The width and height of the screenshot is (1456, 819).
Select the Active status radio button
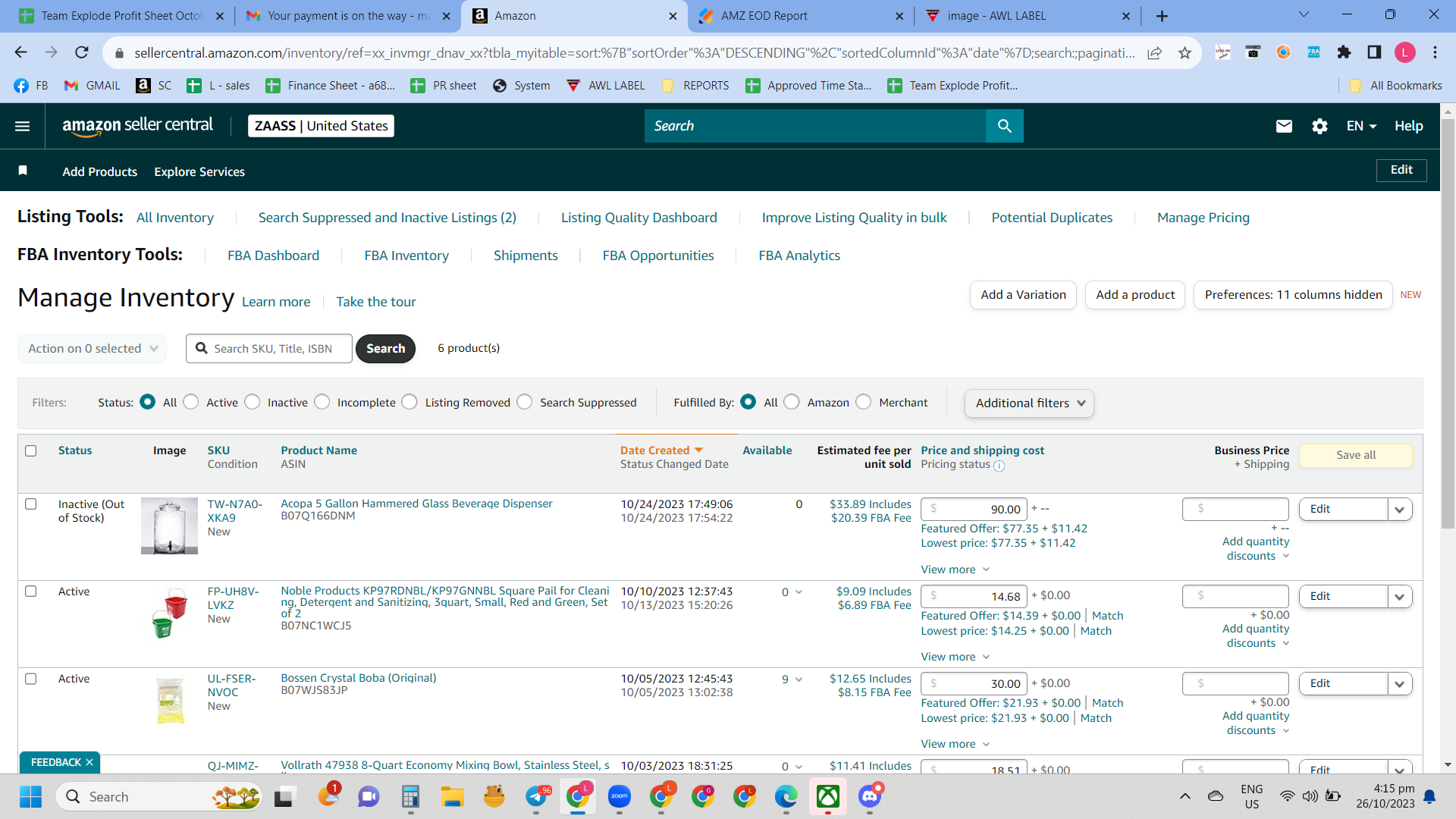click(191, 402)
